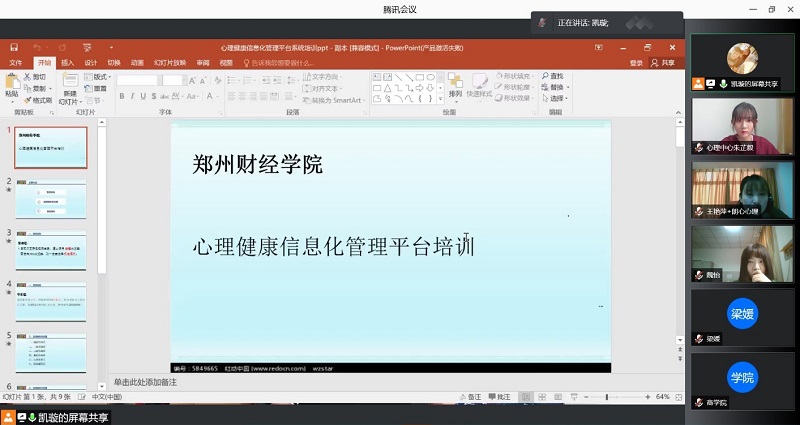800x425 pixels.
Task: Select slide 2 thumbnail
Action: [51, 199]
